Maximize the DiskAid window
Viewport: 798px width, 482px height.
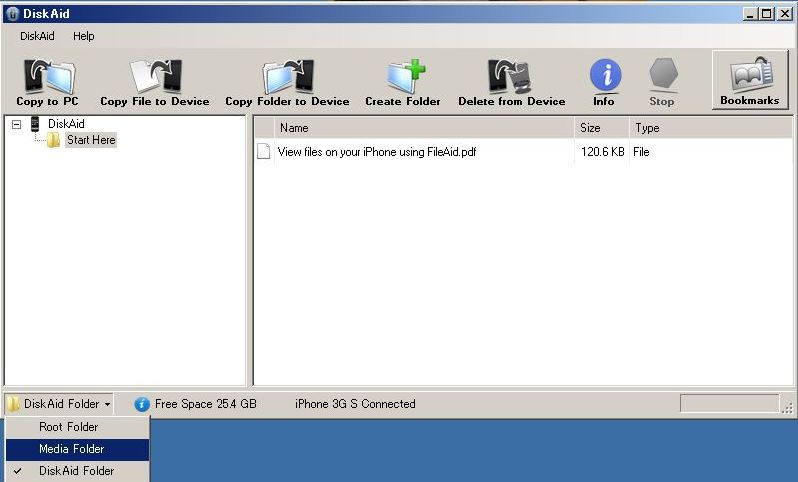click(766, 14)
